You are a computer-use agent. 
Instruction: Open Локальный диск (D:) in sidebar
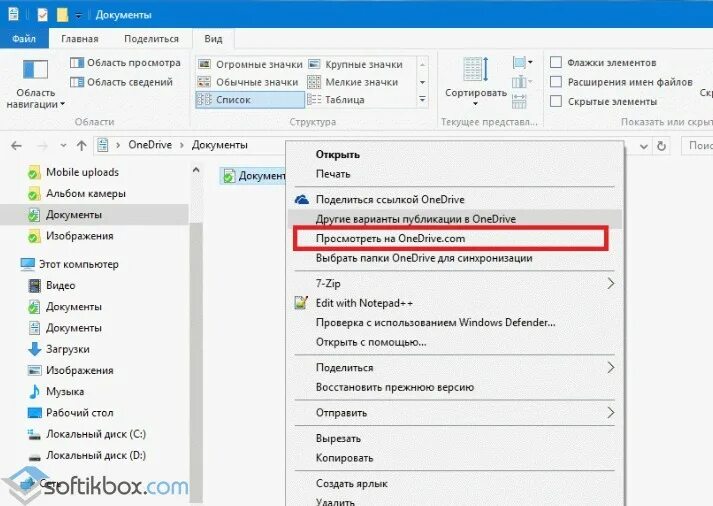coord(87,456)
